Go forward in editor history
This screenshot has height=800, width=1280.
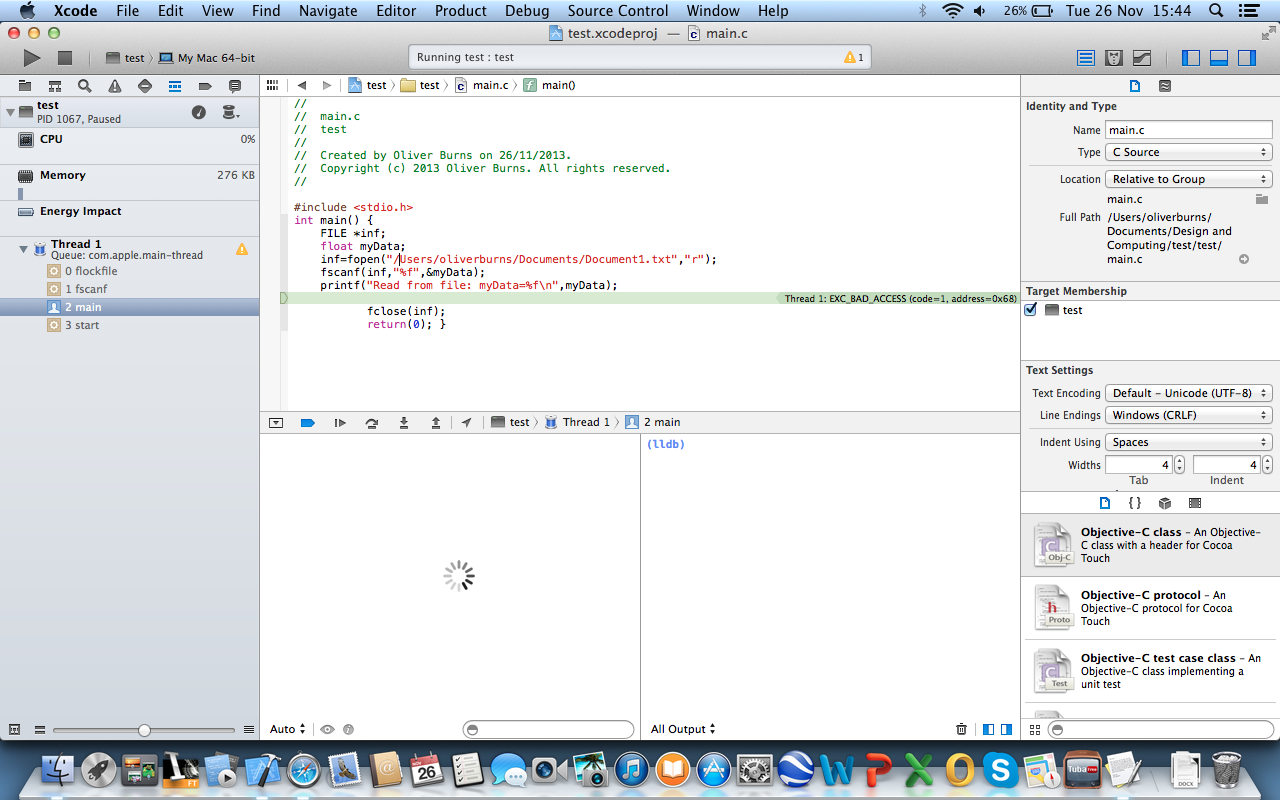pyautogui.click(x=327, y=85)
